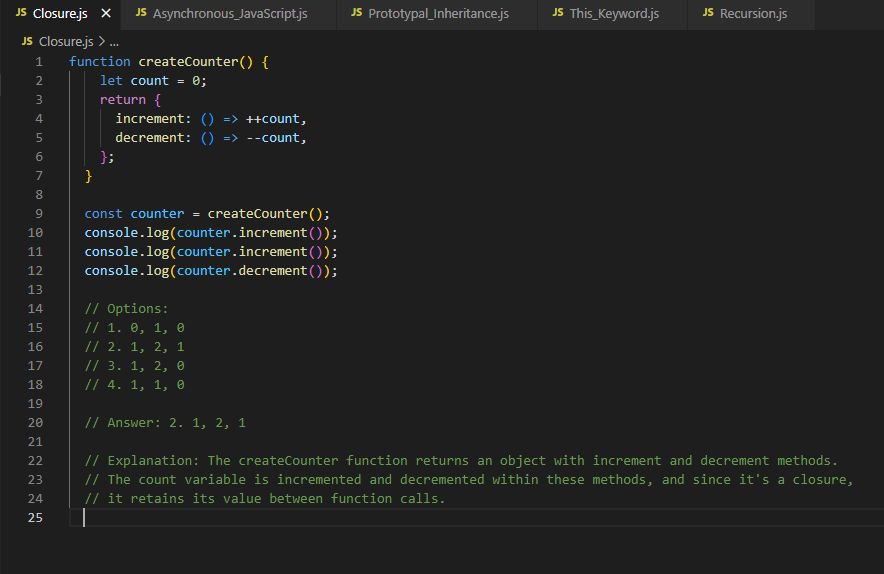Select line 9 via its line number
Viewport: 884px width, 574px height.
click(x=38, y=214)
